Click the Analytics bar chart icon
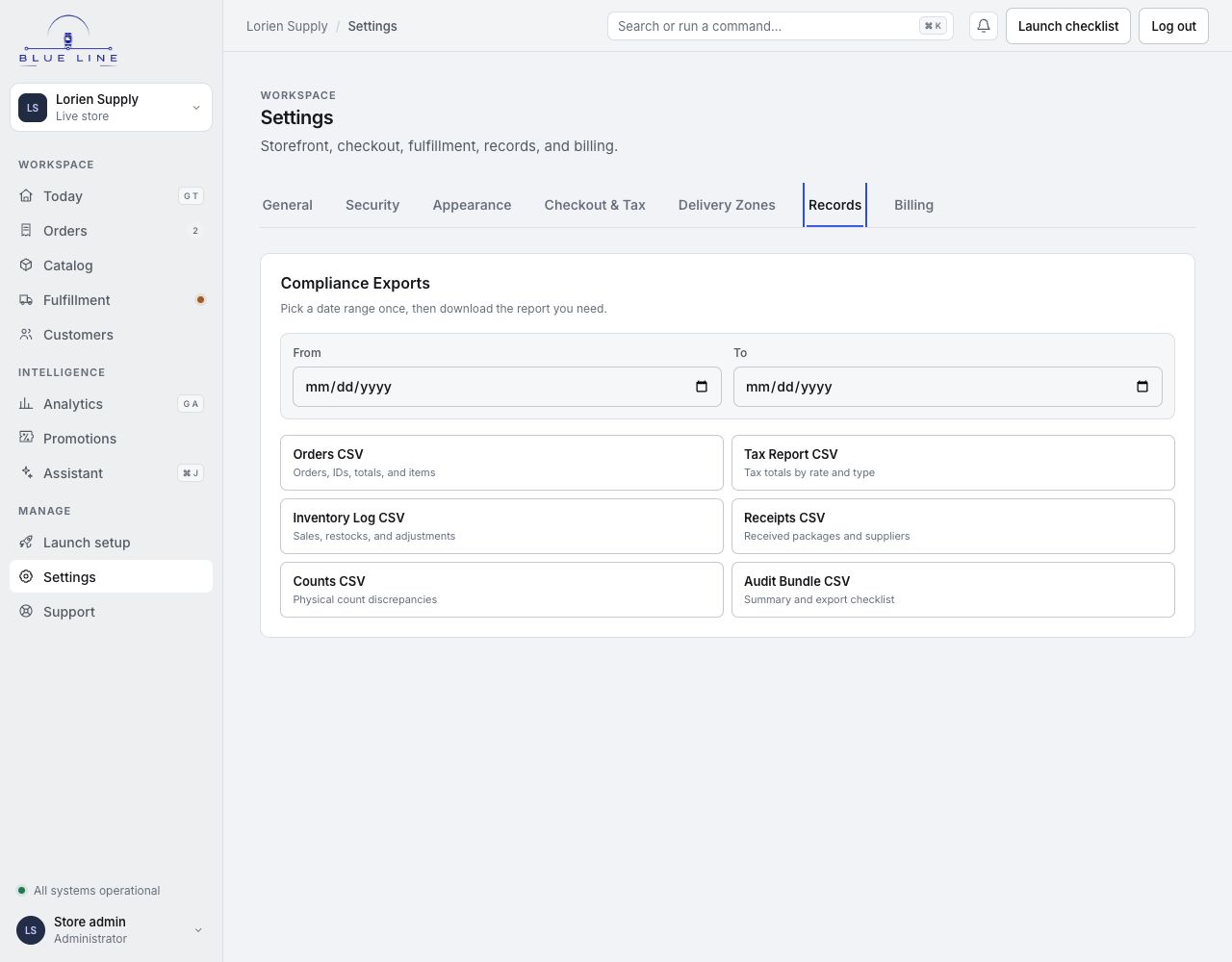The image size is (1232, 962). point(26,403)
